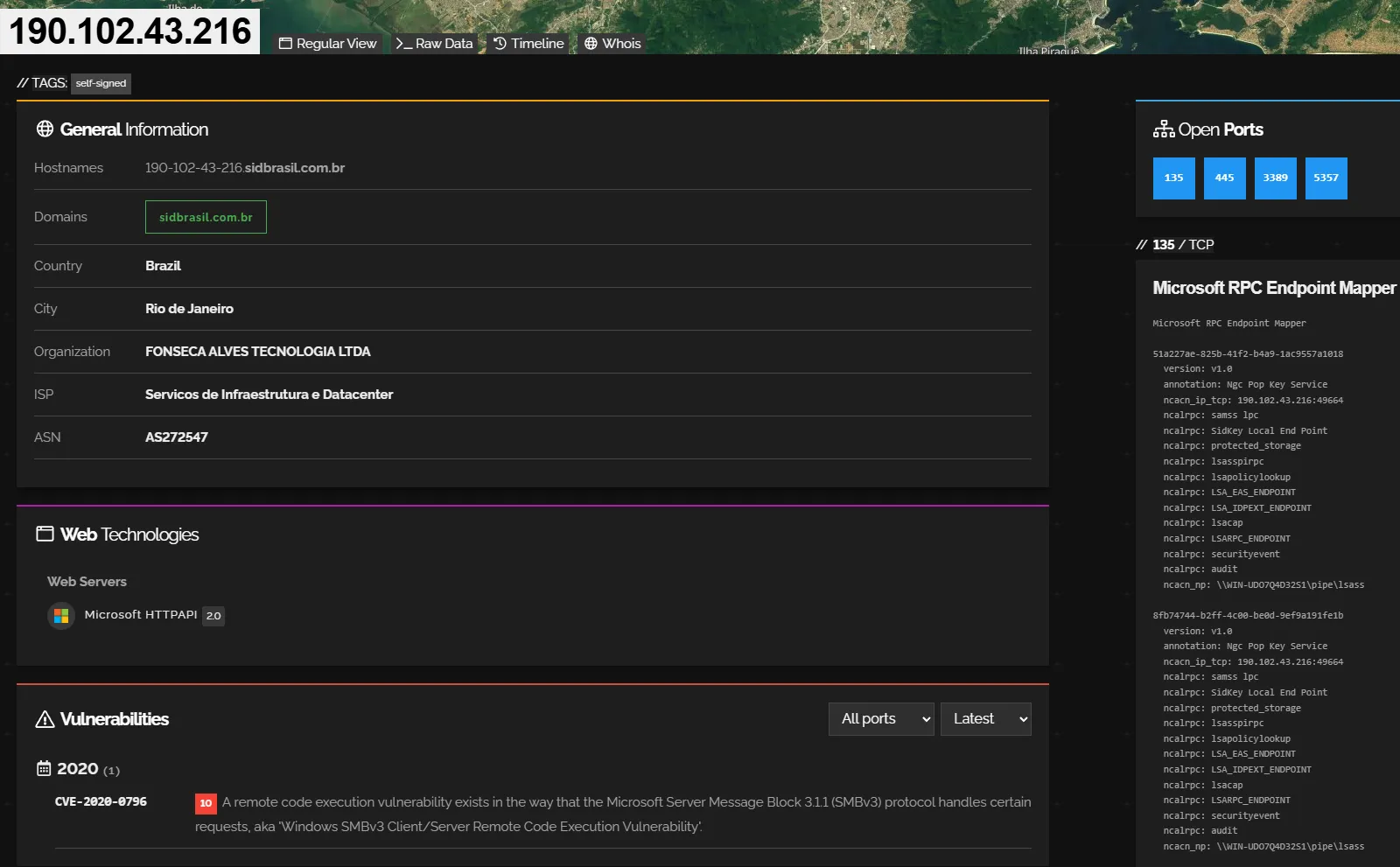1400x867 pixels.
Task: Click UUID 51a227ae-825b-41f2-b4a9-1ac9557a1018
Action: (1248, 354)
